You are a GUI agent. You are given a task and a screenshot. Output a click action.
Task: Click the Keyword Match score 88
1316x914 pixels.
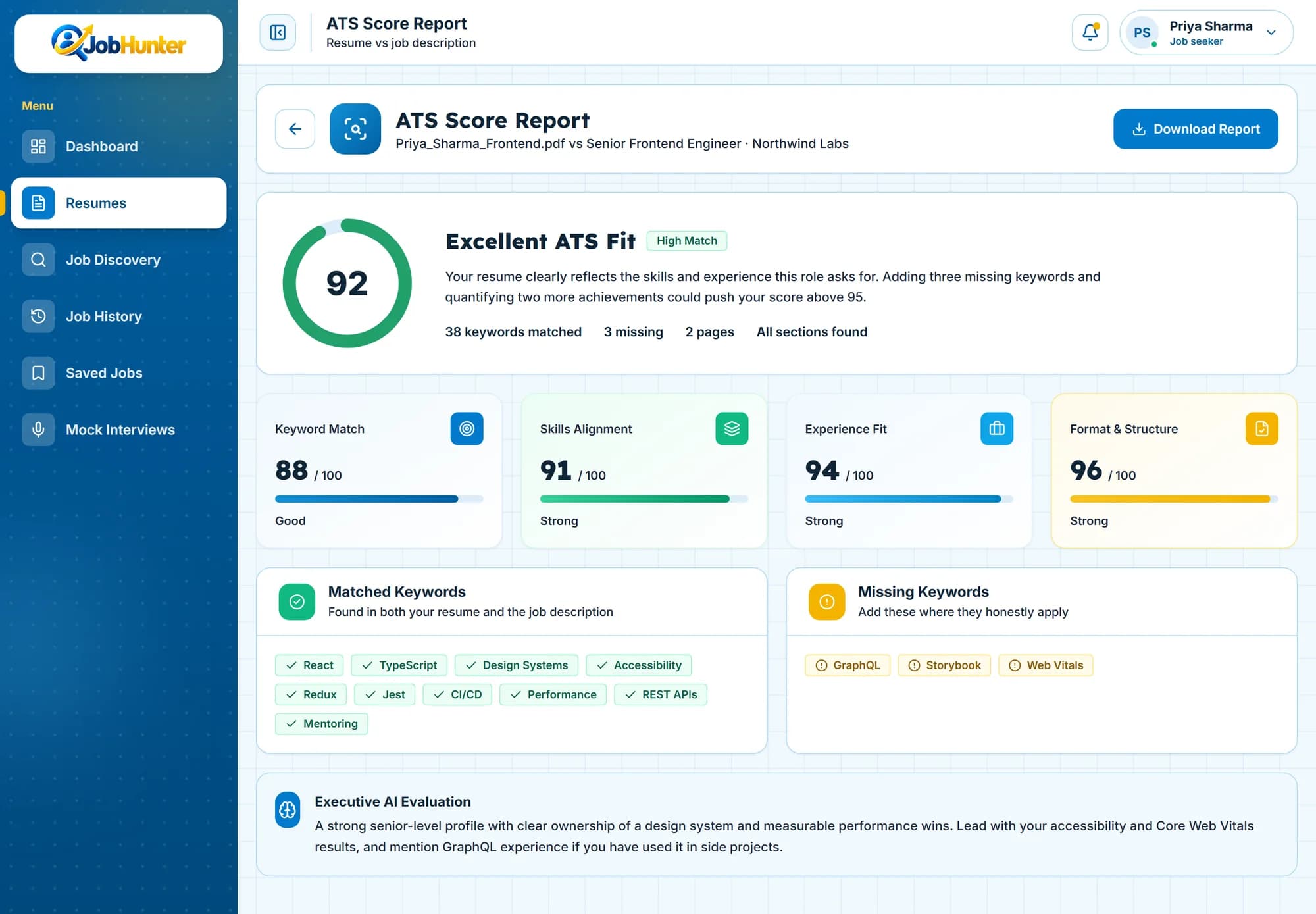tap(291, 470)
